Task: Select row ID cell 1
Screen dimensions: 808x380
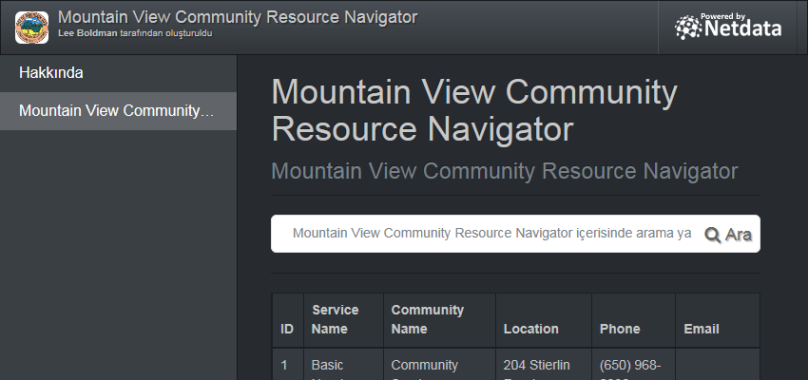Action: click(x=288, y=365)
